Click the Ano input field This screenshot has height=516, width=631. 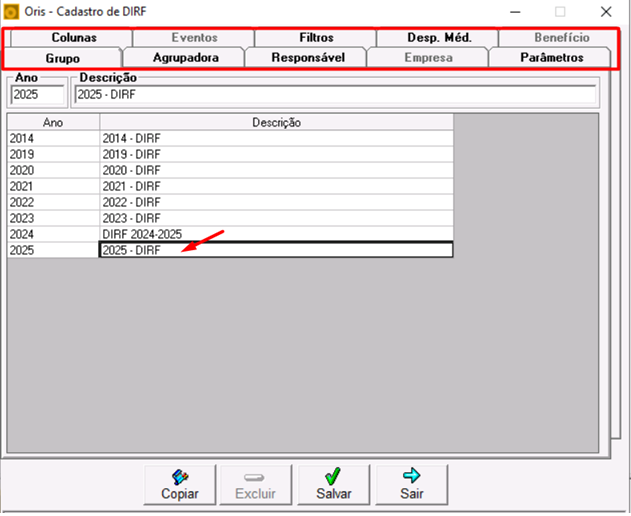click(x=37, y=95)
